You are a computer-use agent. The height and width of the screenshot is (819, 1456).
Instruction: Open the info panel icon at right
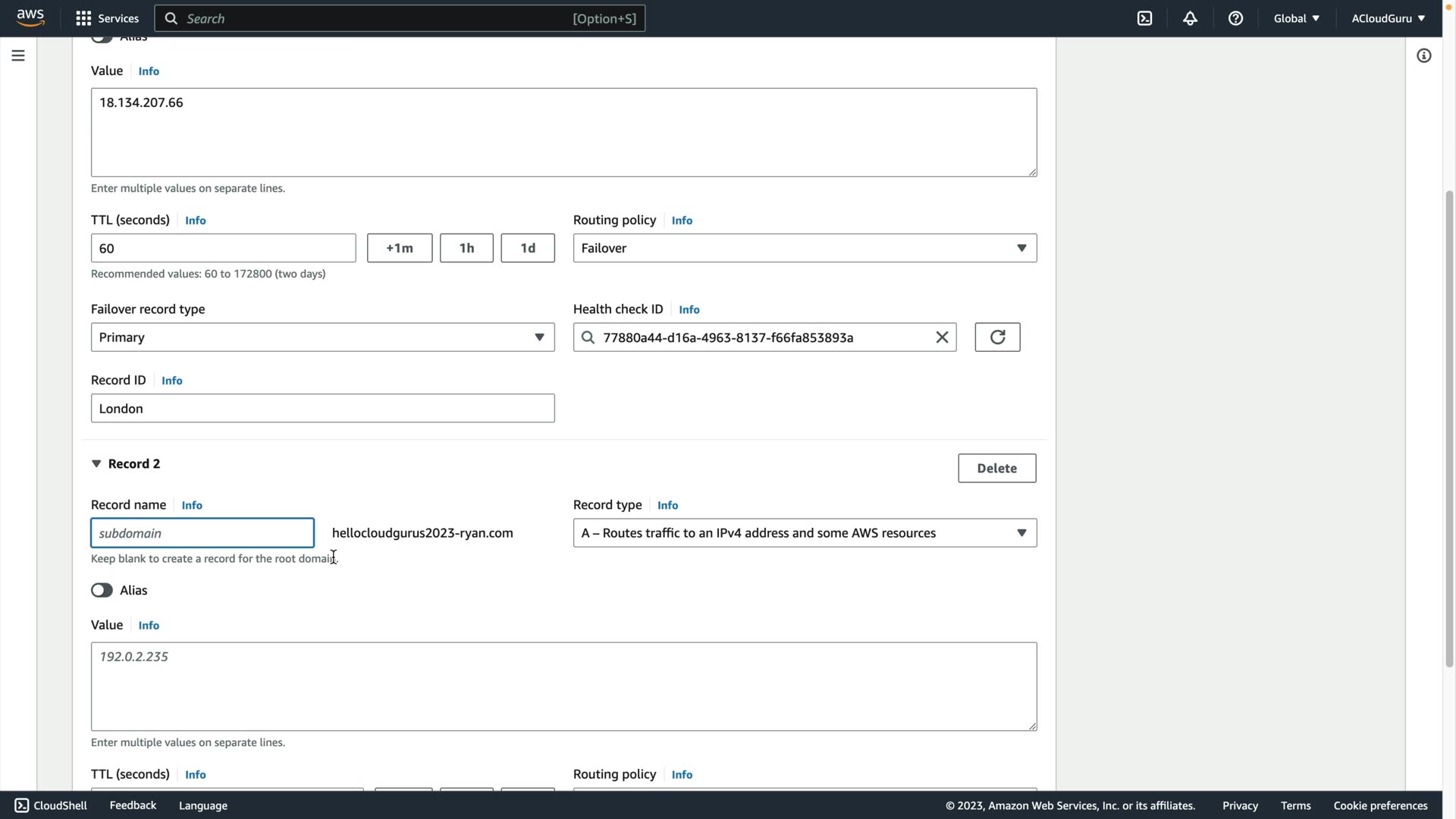click(x=1423, y=55)
